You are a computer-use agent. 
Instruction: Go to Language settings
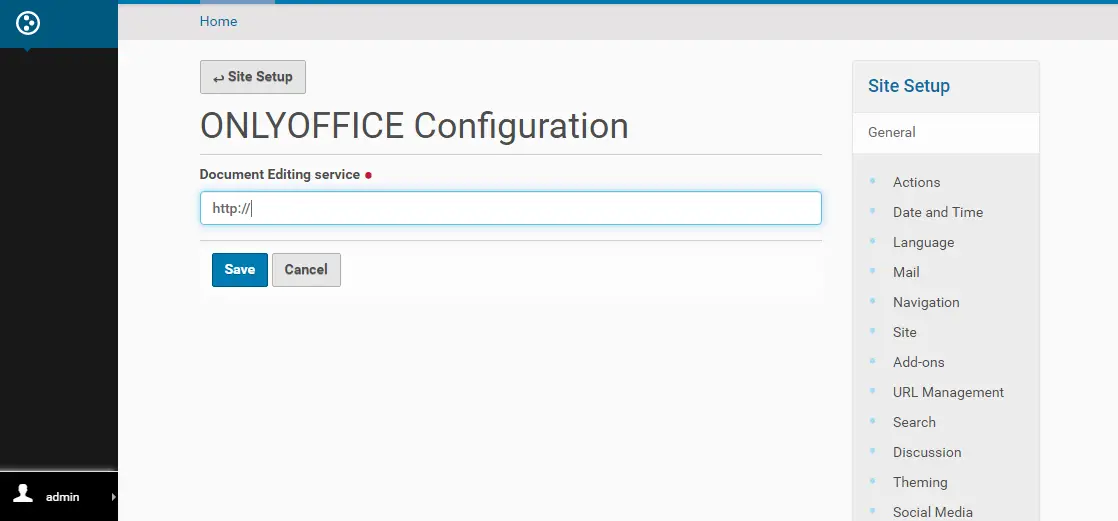pos(923,242)
